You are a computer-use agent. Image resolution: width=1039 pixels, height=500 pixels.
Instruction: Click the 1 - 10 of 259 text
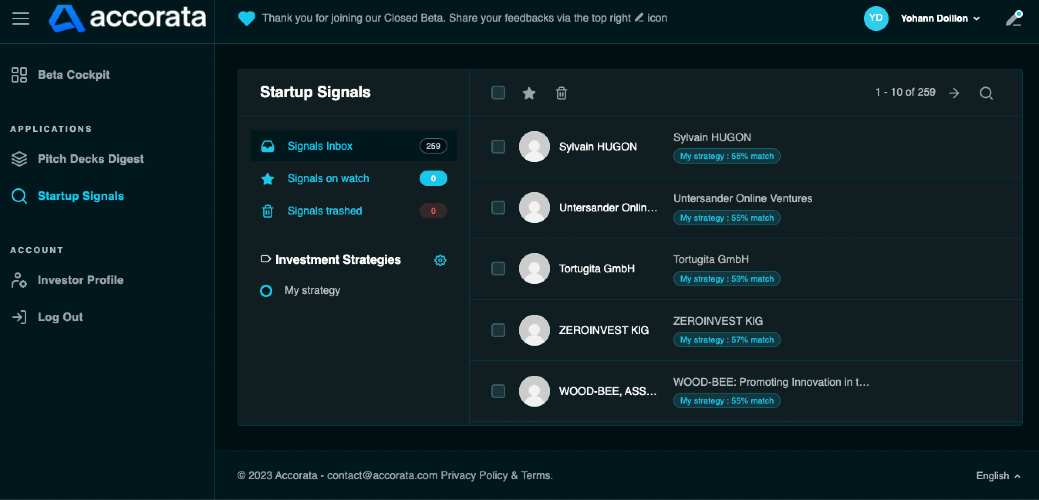pos(905,93)
